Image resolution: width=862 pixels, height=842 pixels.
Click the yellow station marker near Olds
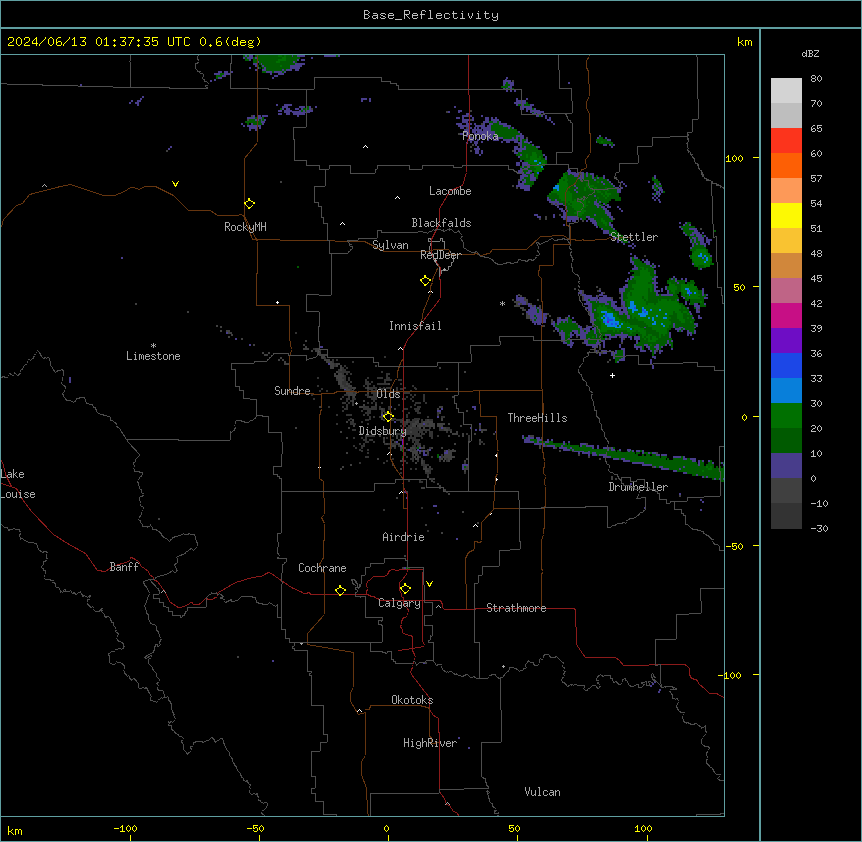pyautogui.click(x=388, y=416)
